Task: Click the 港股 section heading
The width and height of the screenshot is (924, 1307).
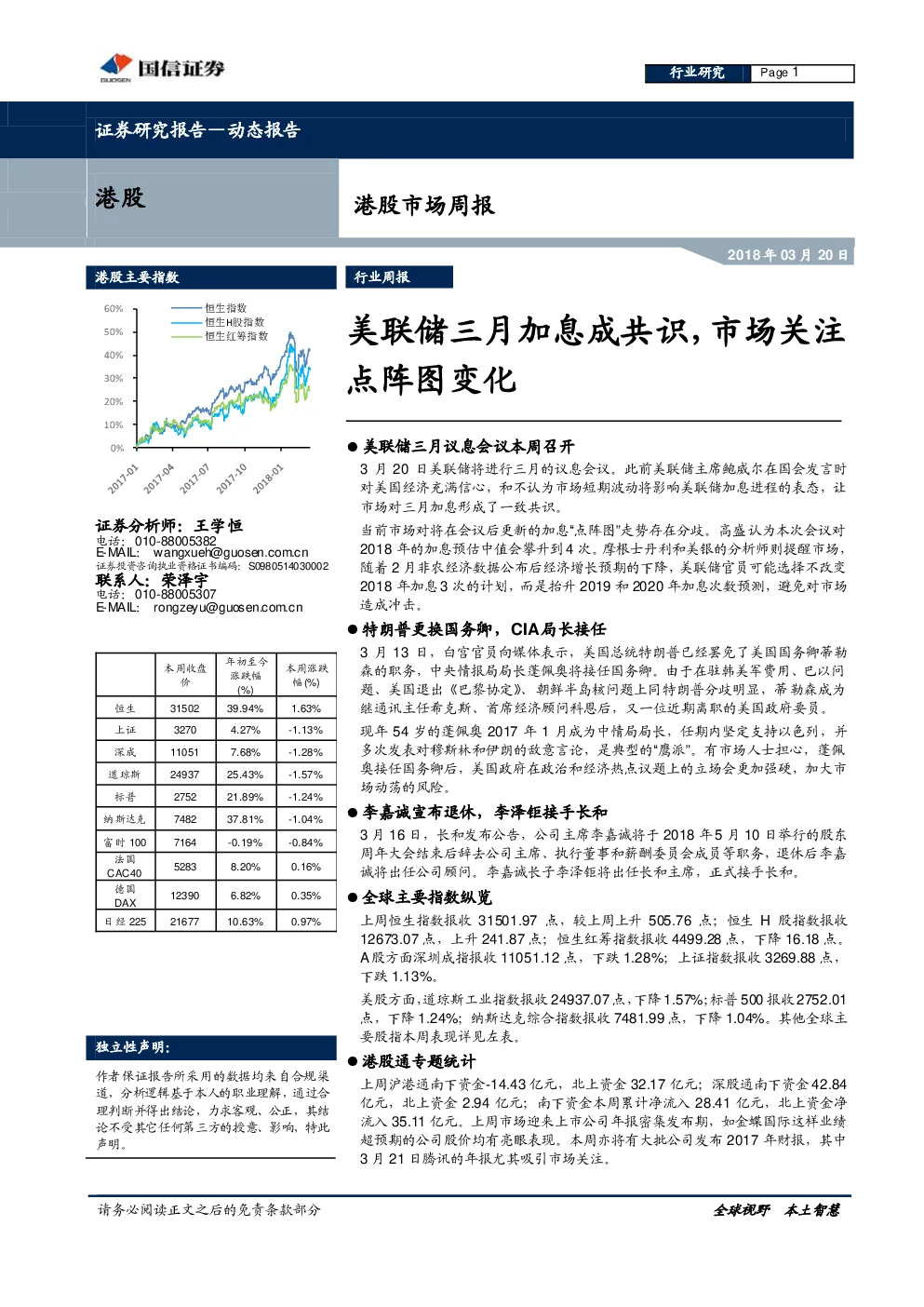Action: coord(120,198)
